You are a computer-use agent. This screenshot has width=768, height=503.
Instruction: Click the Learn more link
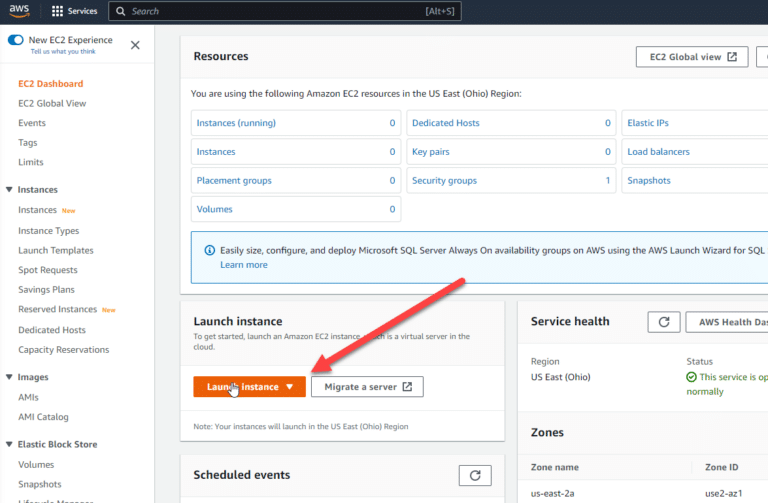(x=243, y=265)
